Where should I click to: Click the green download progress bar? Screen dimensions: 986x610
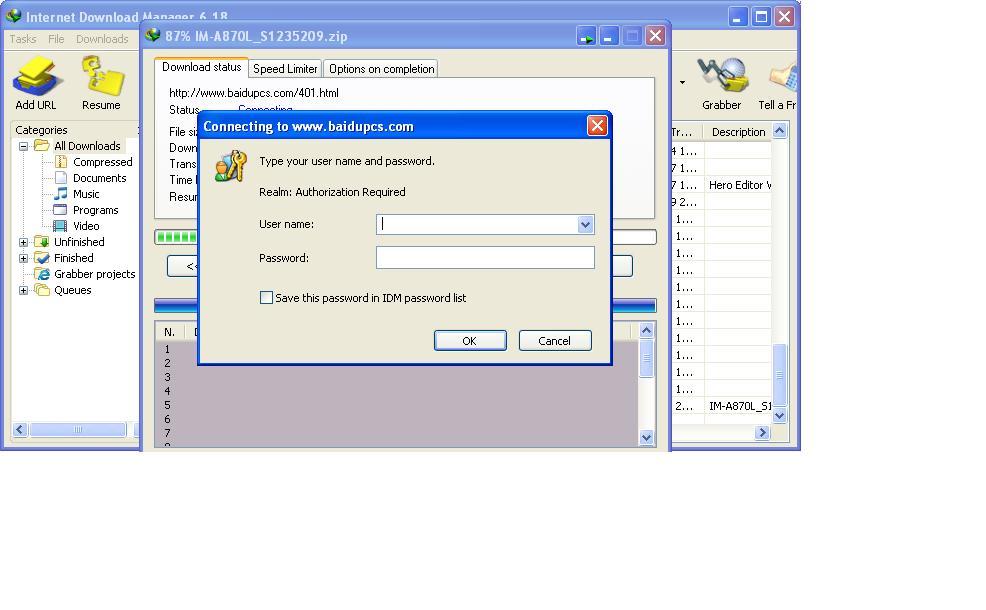coord(405,237)
